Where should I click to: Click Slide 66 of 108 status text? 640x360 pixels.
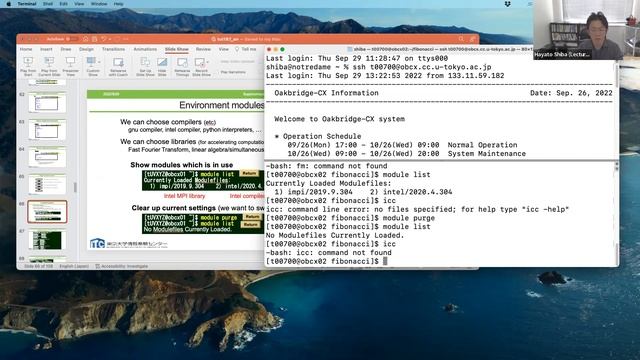coord(38,266)
